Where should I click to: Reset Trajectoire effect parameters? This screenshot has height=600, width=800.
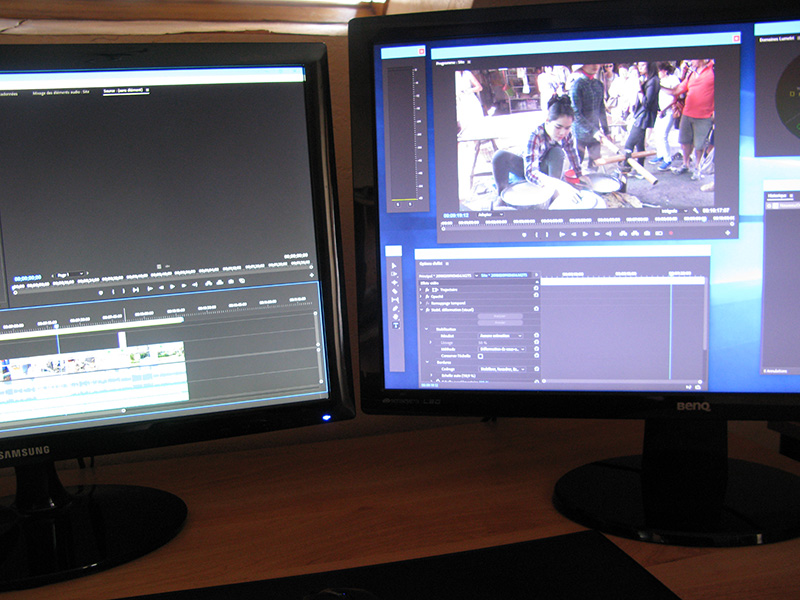click(536, 288)
